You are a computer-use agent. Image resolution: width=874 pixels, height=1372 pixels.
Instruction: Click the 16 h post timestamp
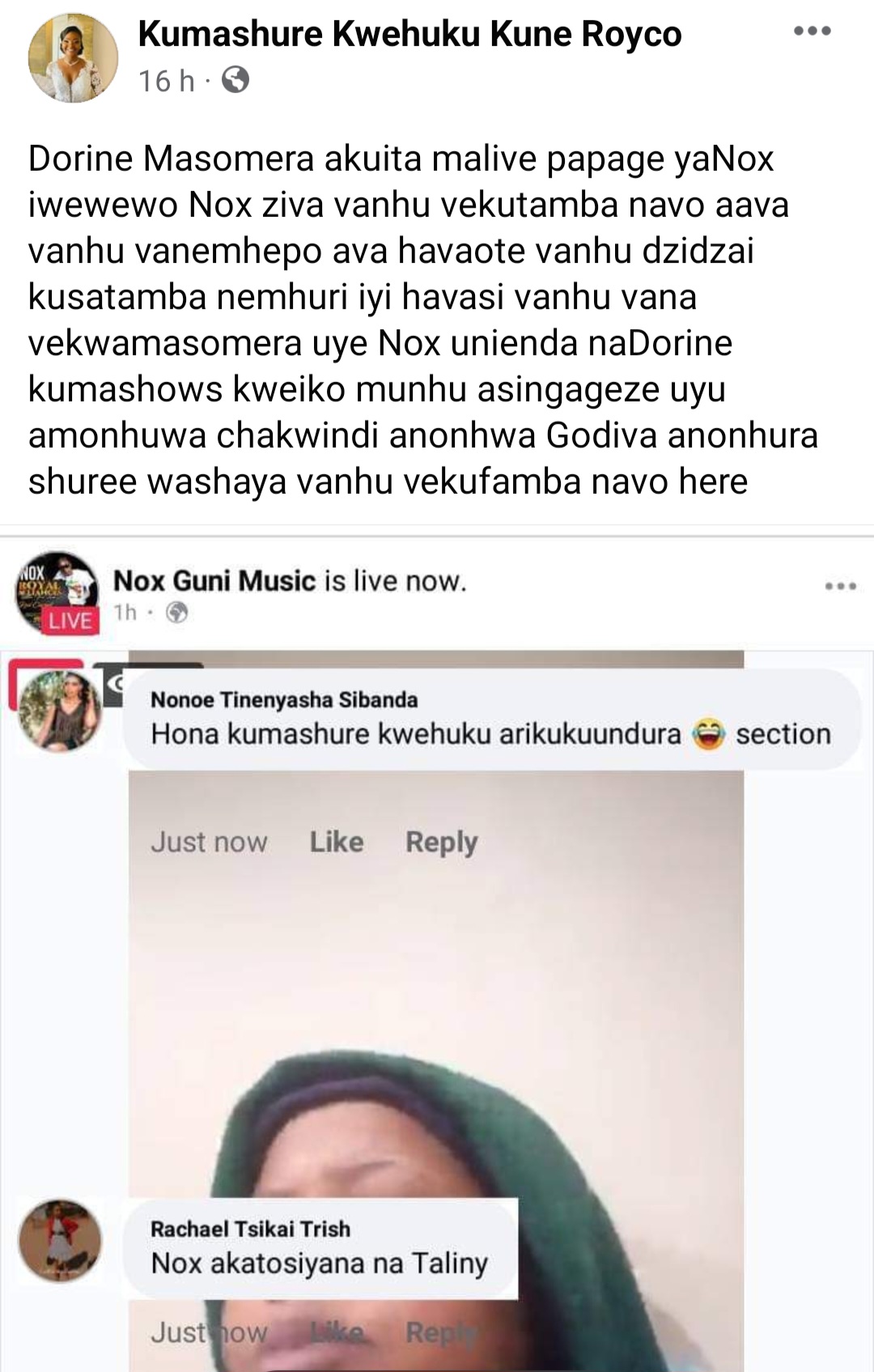tap(166, 80)
